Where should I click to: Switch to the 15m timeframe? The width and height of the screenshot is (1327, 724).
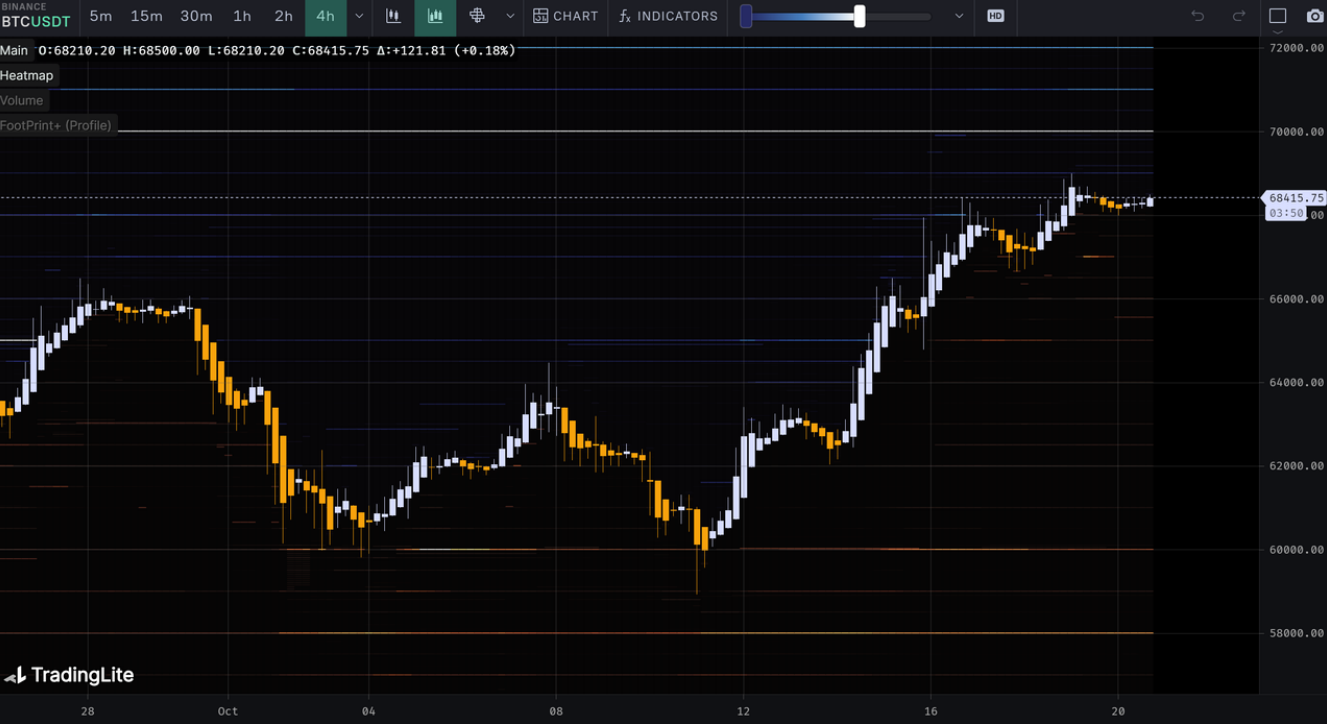146,16
